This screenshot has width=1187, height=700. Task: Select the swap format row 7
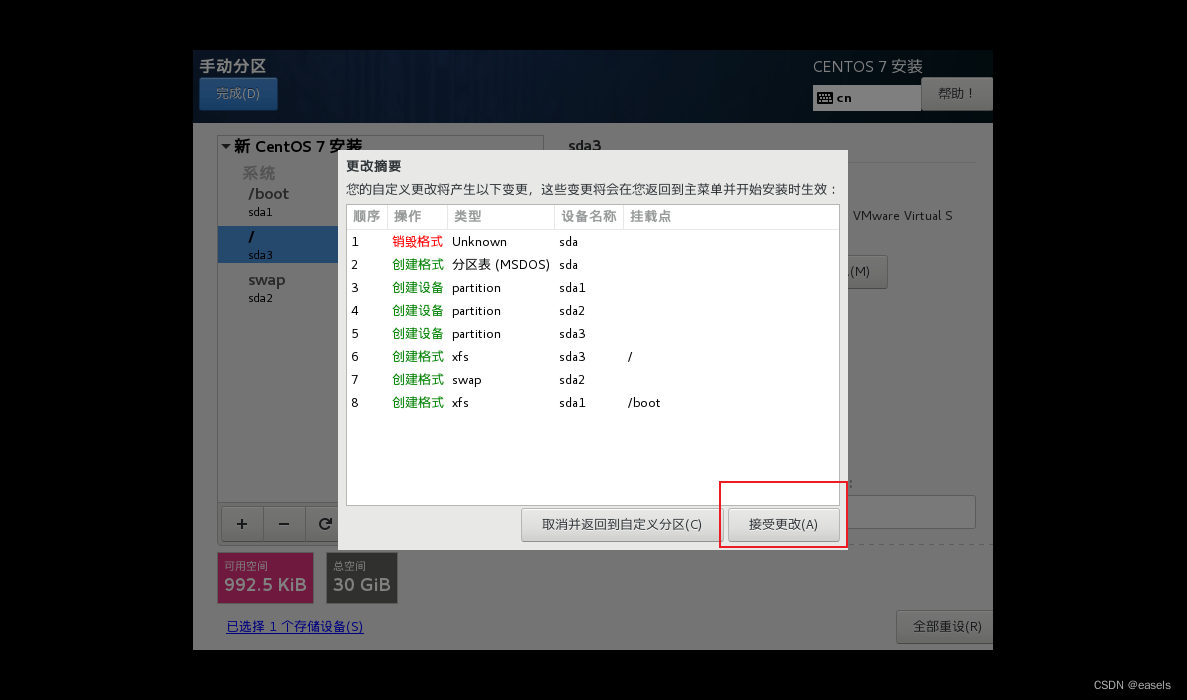click(x=593, y=380)
